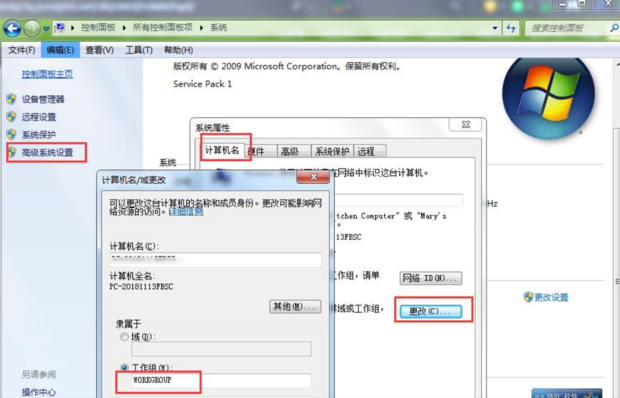Refresh the page with the refresh icon
620x398 pixels.
[x=511, y=28]
